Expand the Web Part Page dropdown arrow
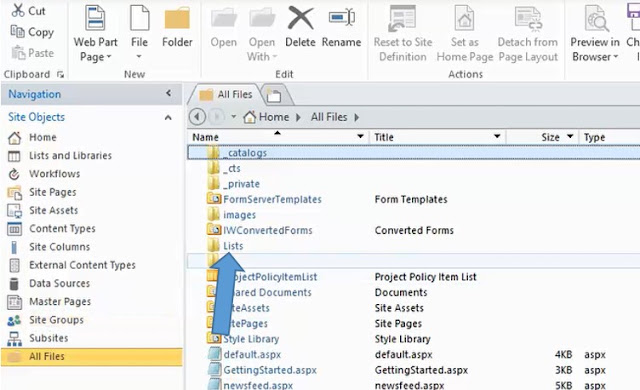Image resolution: width=640 pixels, height=390 pixels. (109, 57)
